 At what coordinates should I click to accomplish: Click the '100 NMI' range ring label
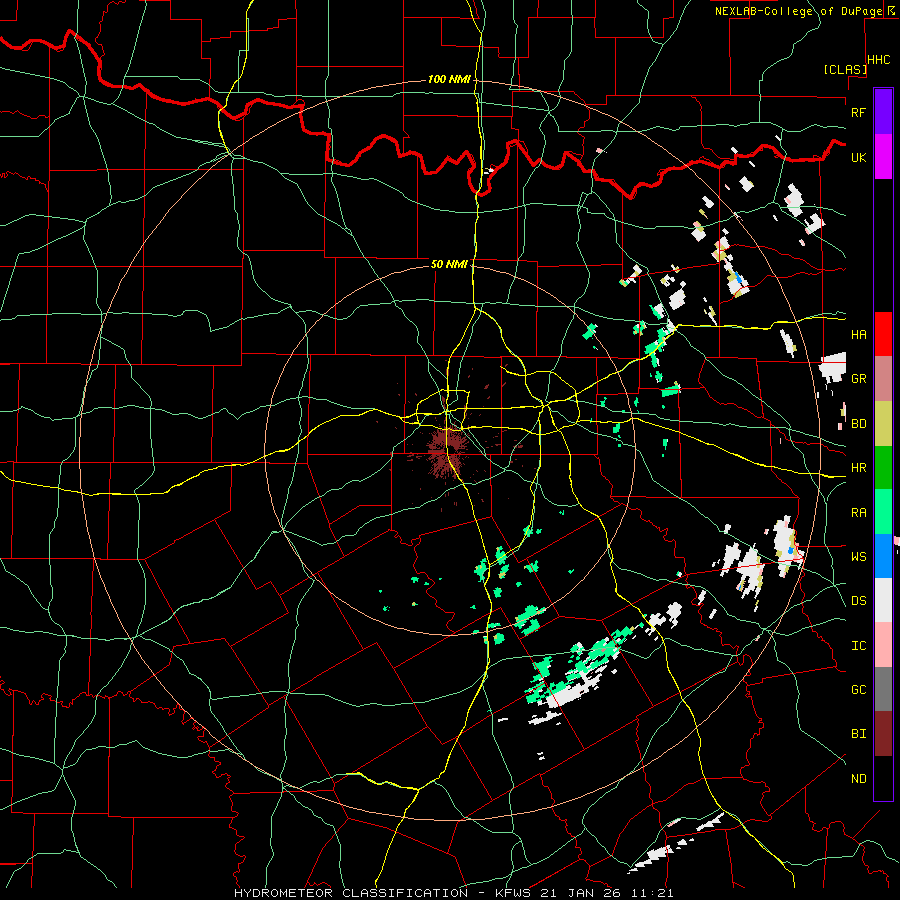[449, 79]
